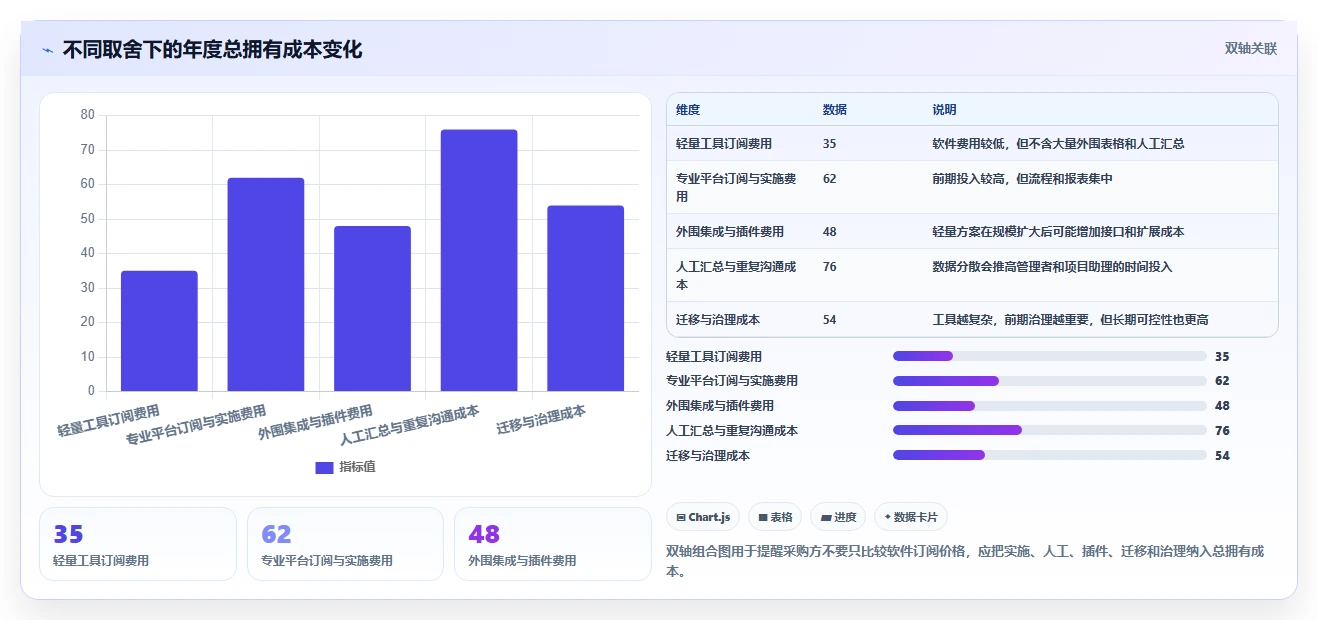Click y-axis tick label 80
Screen dimensions: 1318x620
pos(87,115)
